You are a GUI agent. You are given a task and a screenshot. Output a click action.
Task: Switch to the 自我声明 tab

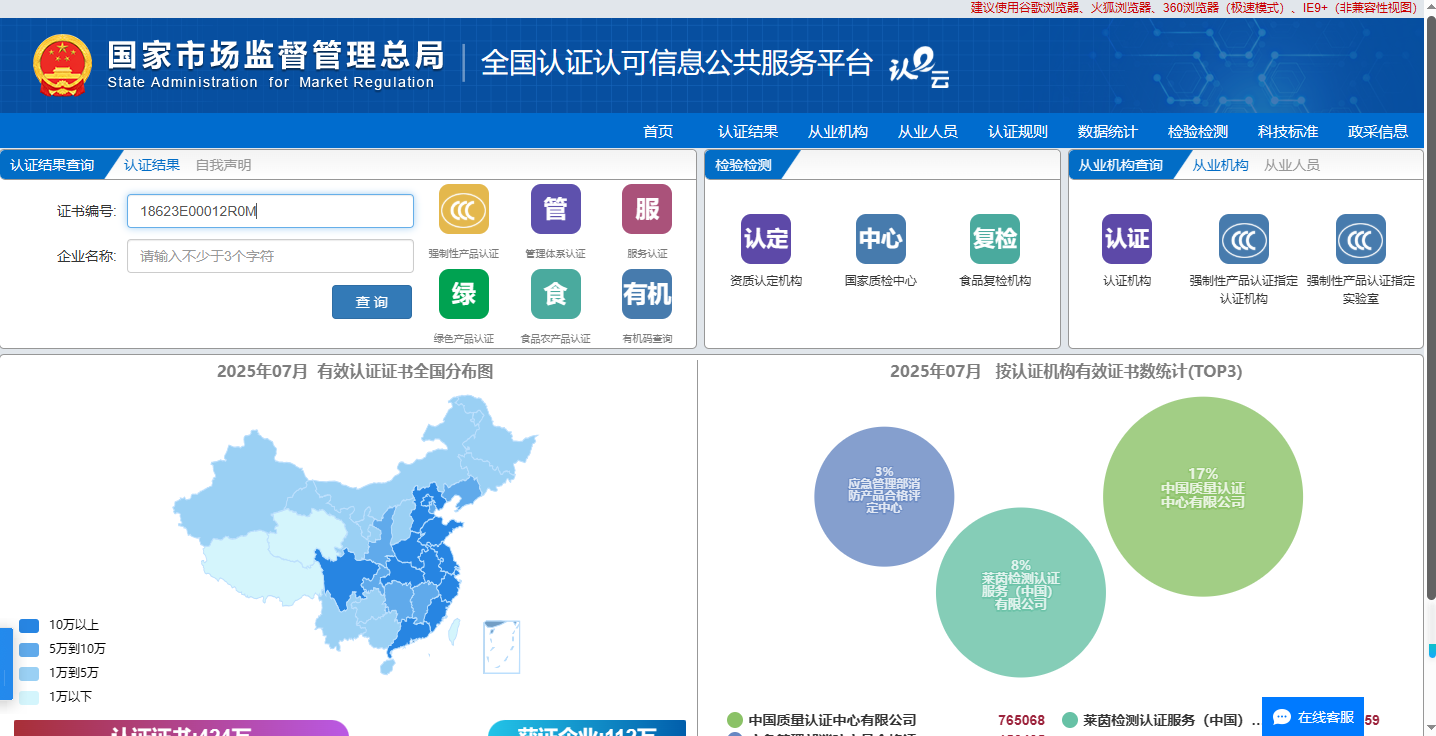[223, 165]
